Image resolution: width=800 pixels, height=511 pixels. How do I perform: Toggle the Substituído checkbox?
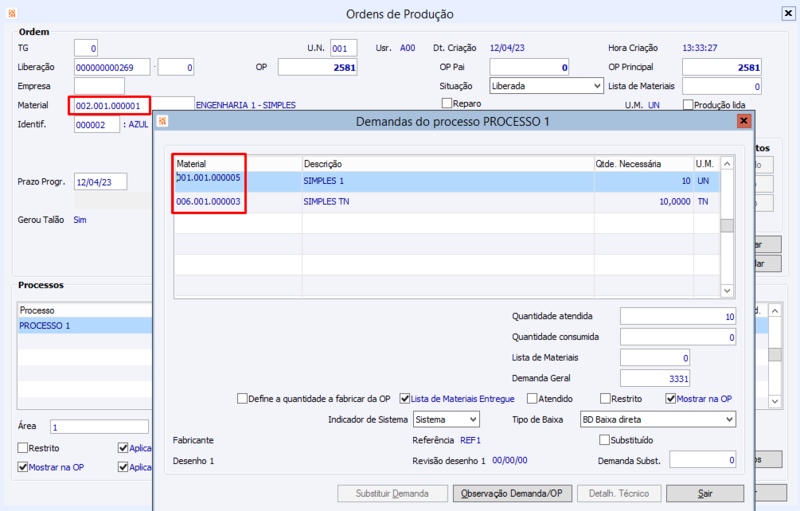point(605,440)
